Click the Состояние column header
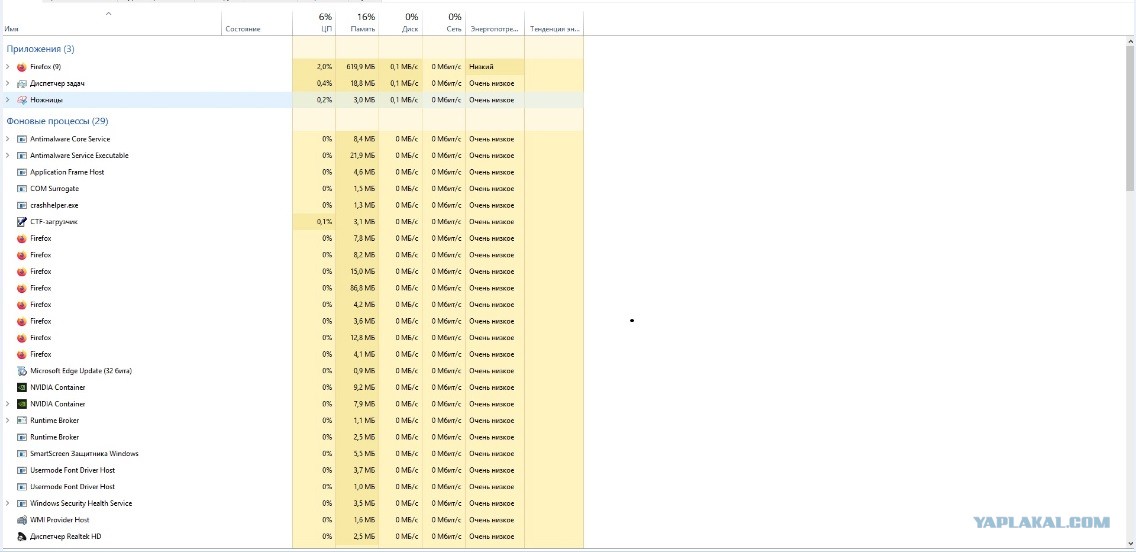 pyautogui.click(x=243, y=29)
